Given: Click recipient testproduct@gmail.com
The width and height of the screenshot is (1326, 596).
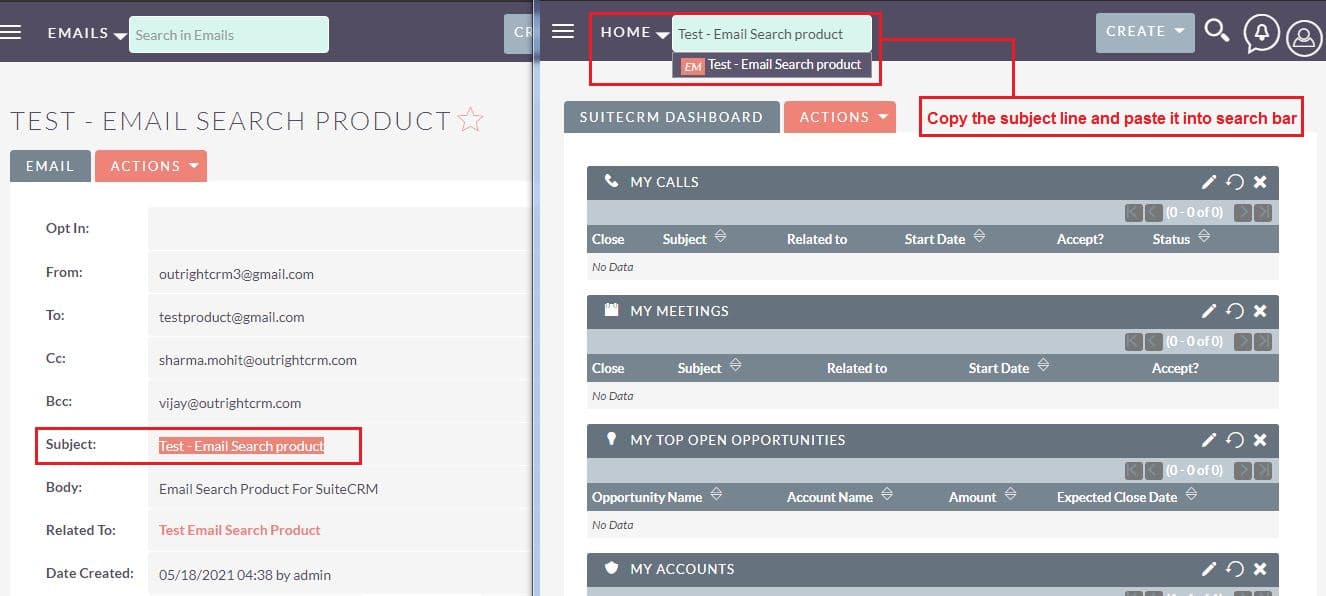Looking at the screenshot, I should (232, 317).
